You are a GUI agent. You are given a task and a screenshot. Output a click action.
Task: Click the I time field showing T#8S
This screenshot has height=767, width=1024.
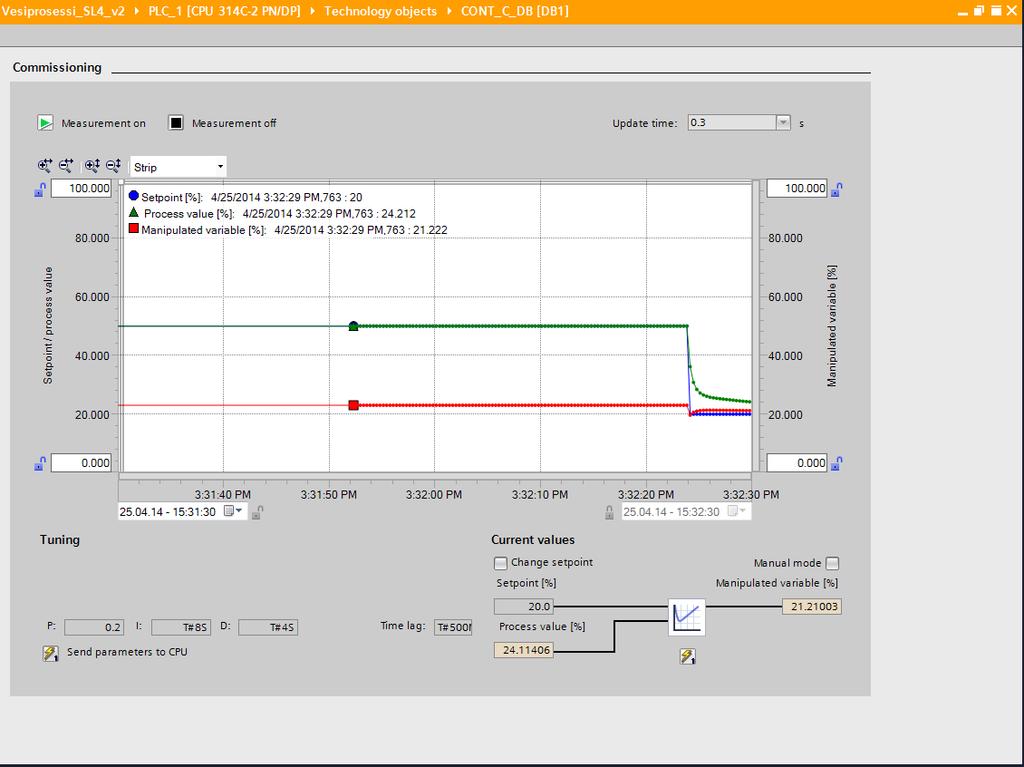(180, 627)
